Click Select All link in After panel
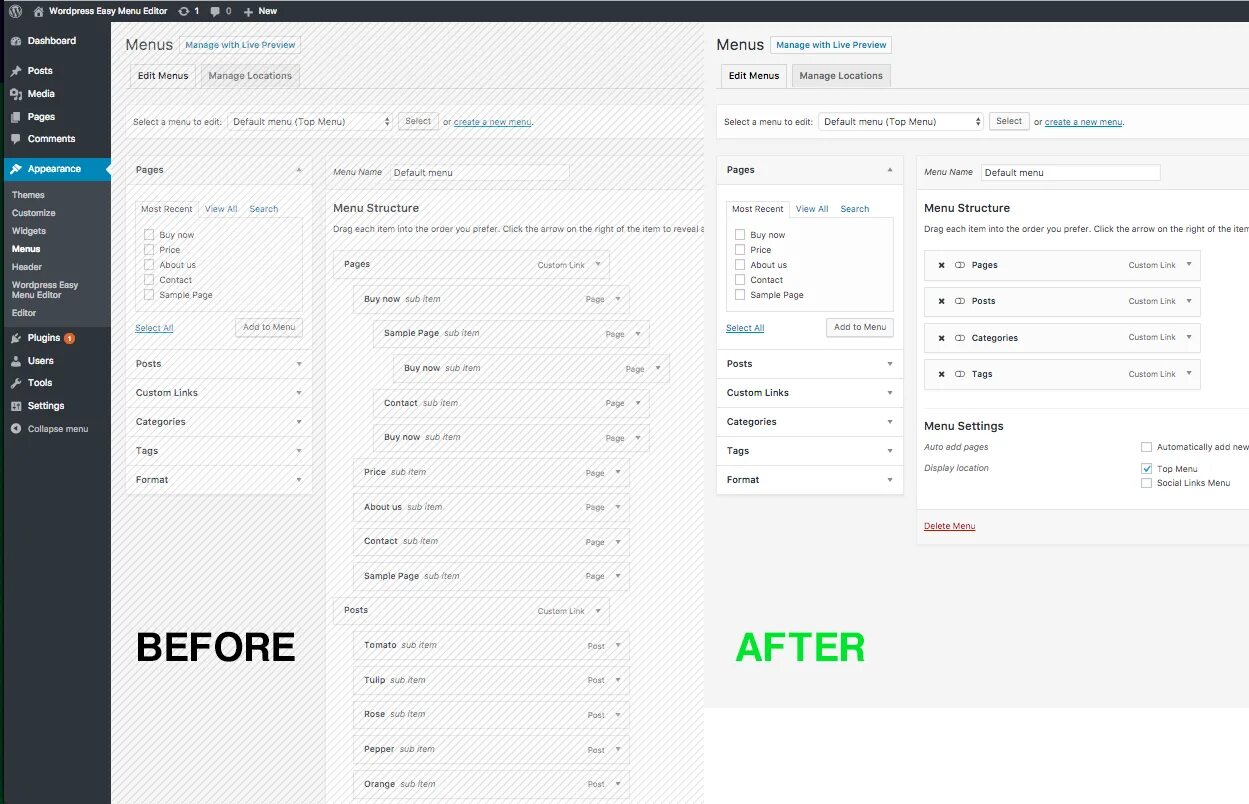The width and height of the screenshot is (1249, 804). (x=745, y=328)
